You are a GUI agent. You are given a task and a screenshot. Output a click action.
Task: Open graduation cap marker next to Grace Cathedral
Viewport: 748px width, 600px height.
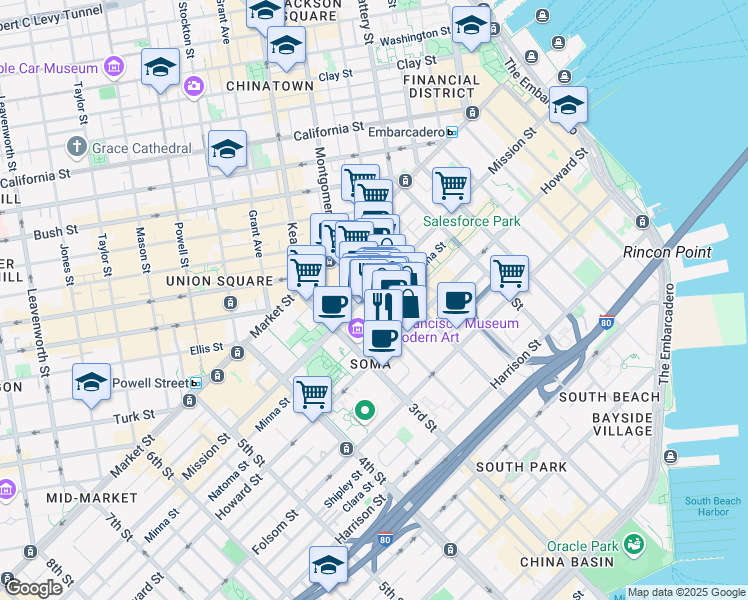click(228, 152)
